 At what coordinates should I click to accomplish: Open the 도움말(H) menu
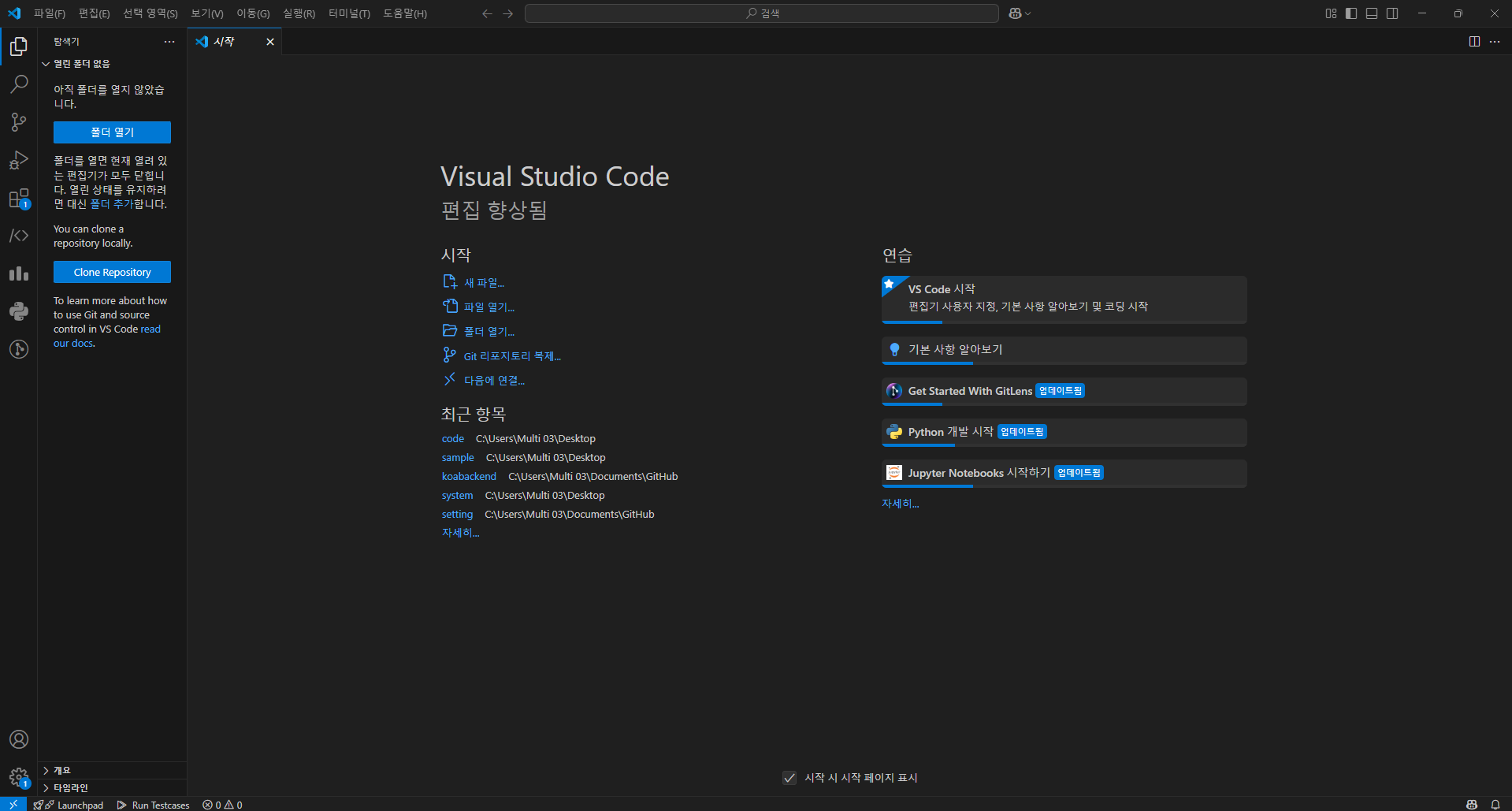tap(405, 13)
